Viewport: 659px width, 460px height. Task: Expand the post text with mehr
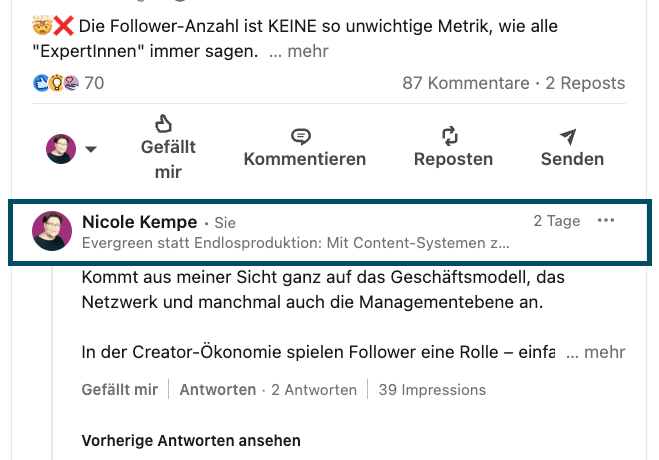(x=307, y=50)
